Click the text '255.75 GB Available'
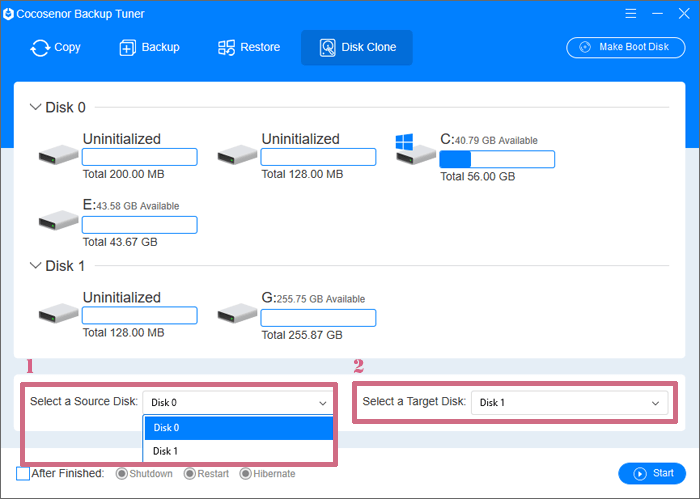700x499 pixels. (321, 299)
